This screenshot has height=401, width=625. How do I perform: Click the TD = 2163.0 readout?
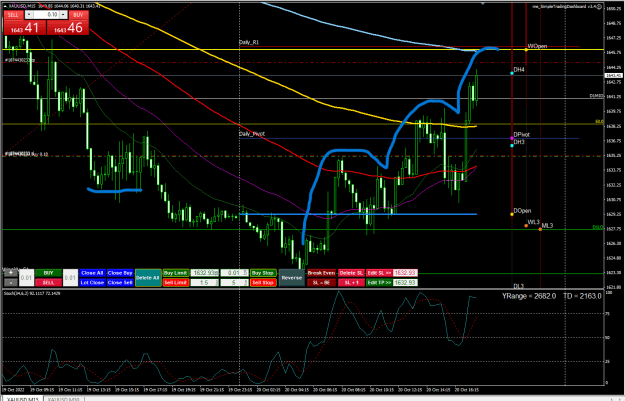582,296
